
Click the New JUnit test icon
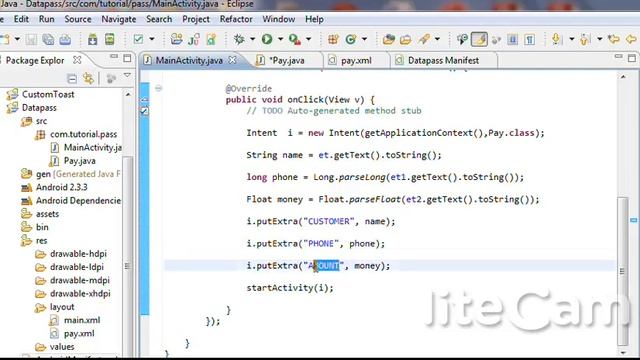[194, 40]
